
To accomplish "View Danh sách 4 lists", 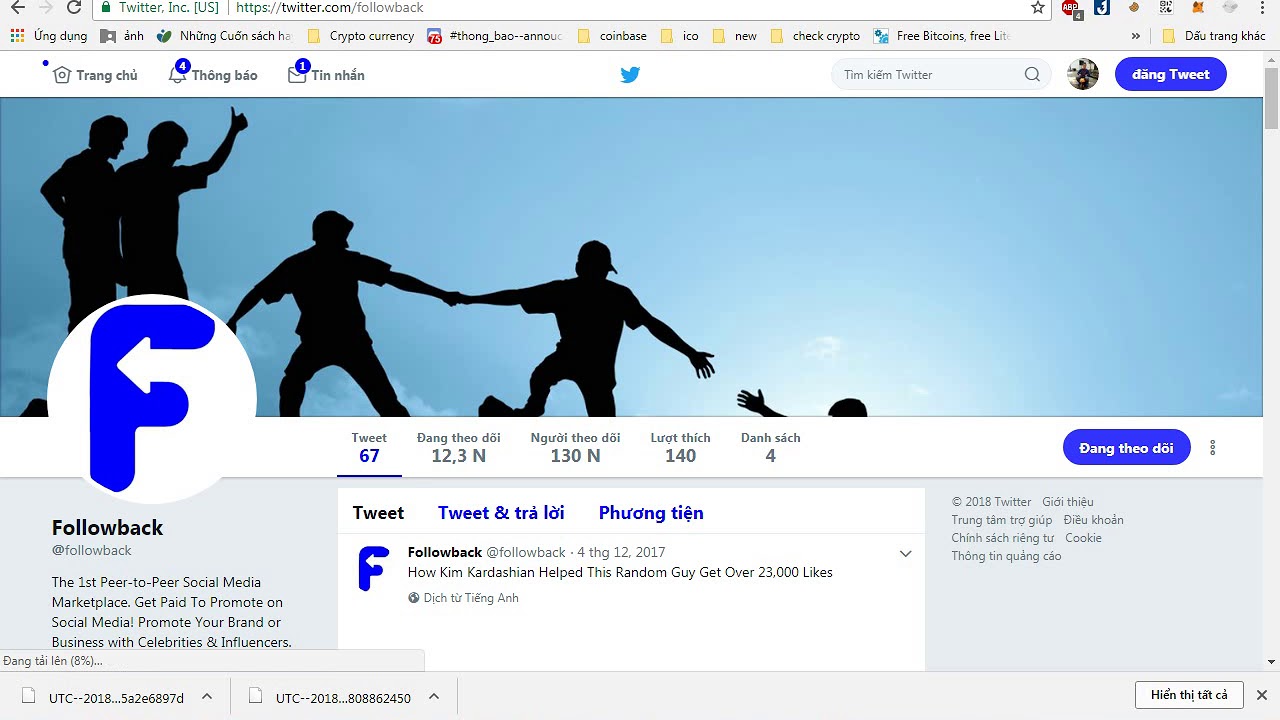I will pos(771,448).
